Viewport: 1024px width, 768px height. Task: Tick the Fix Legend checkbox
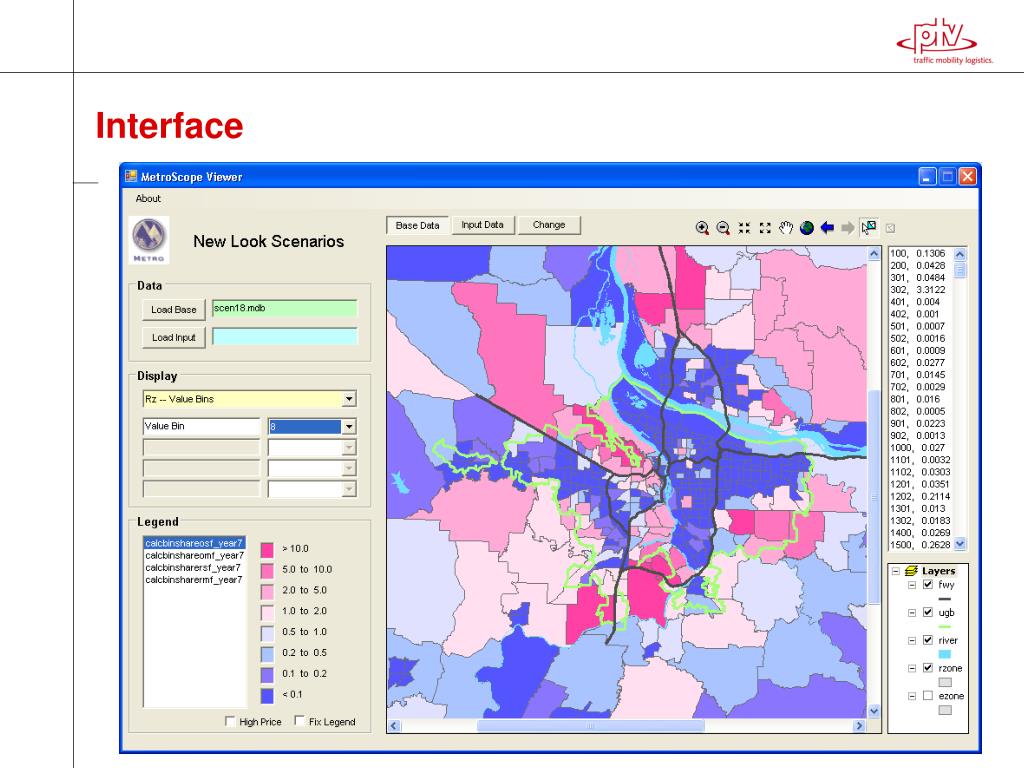[x=299, y=721]
